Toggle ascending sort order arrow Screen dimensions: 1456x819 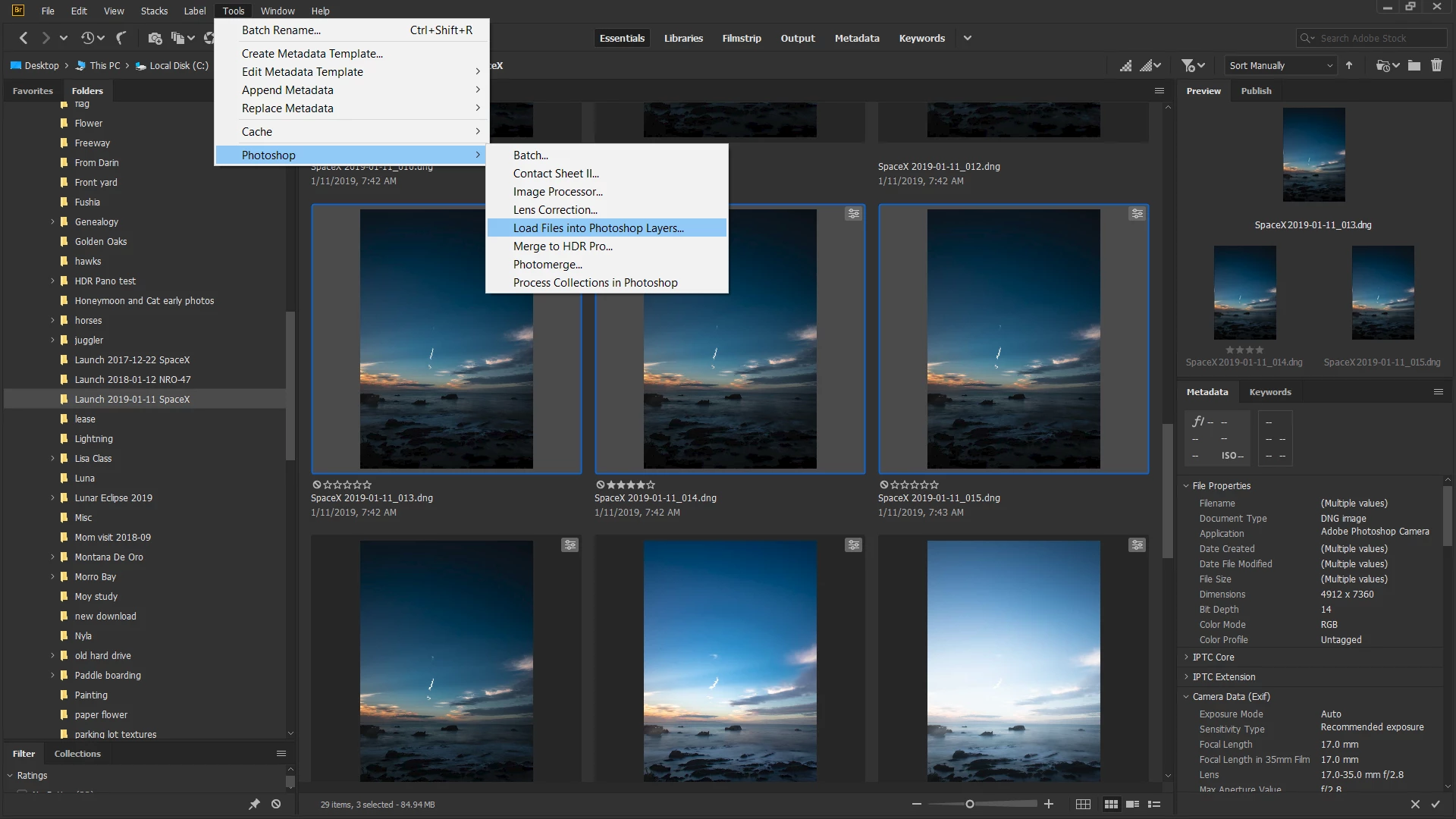coord(1349,66)
